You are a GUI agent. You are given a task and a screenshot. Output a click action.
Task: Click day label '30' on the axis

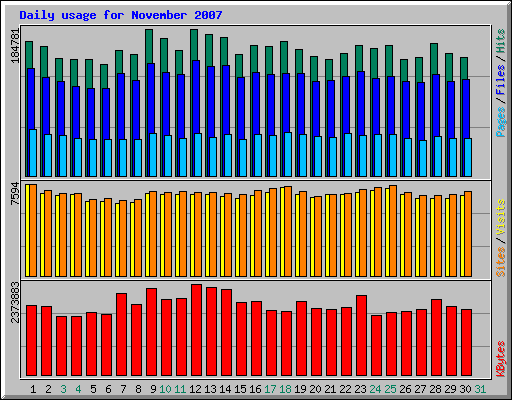click(465, 389)
